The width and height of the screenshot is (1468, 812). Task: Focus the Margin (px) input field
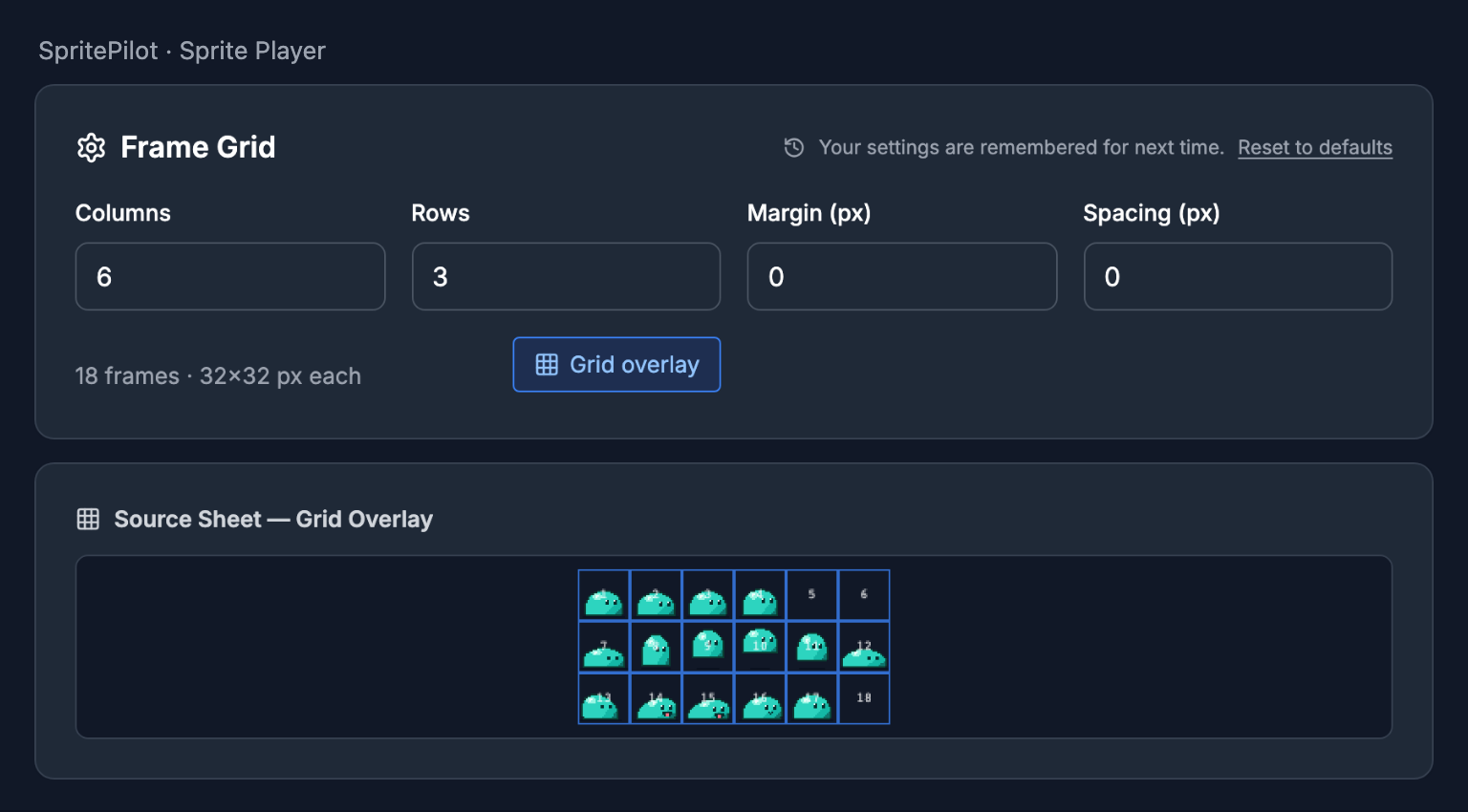902,276
